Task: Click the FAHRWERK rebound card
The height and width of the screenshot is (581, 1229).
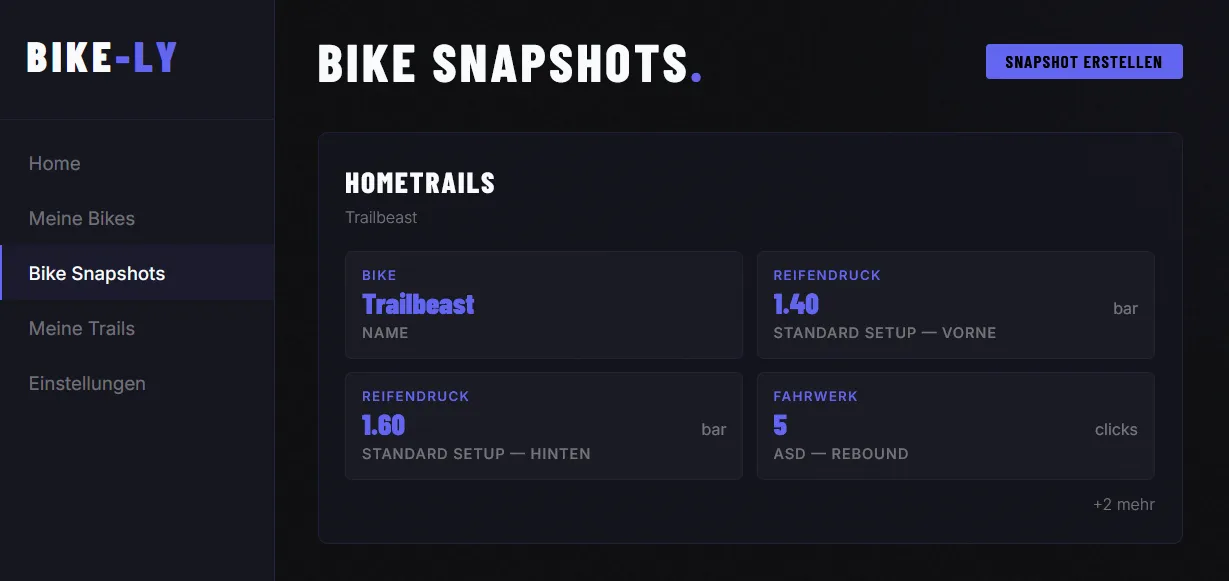Action: (955, 425)
